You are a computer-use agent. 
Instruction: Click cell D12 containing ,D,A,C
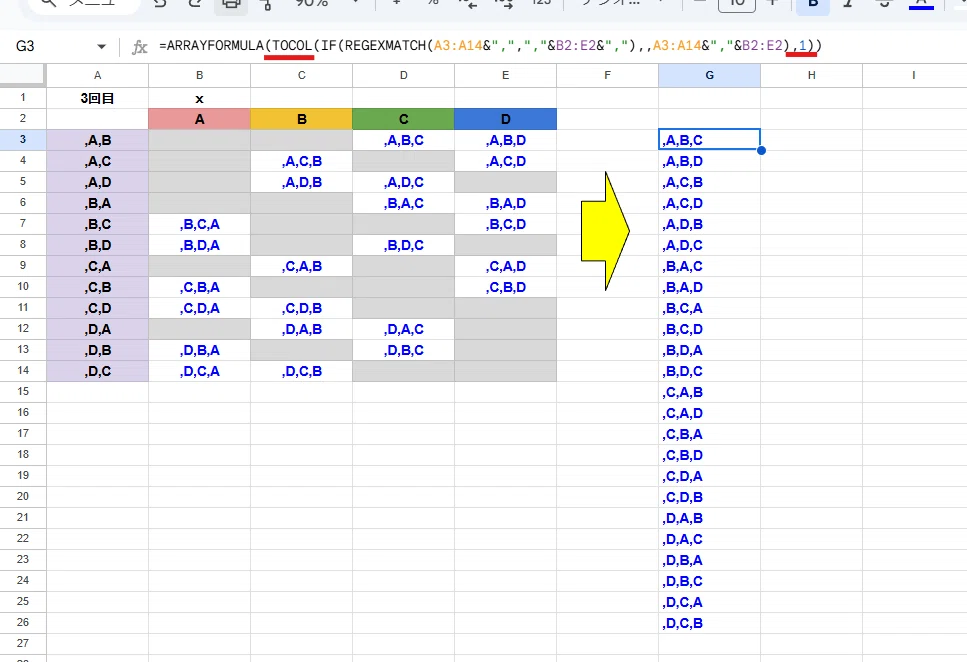click(403, 329)
